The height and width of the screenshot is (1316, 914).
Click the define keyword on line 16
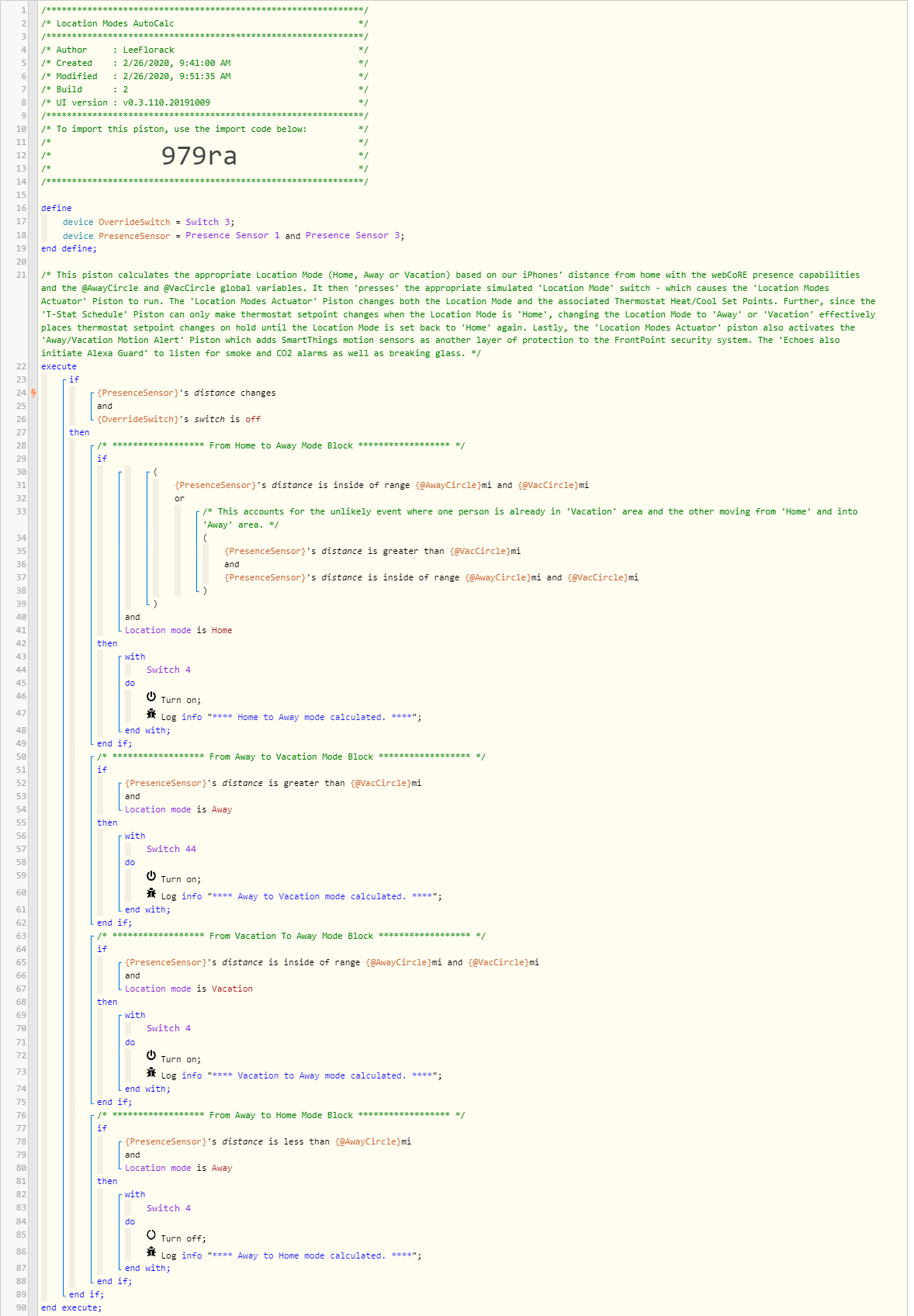tap(56, 208)
